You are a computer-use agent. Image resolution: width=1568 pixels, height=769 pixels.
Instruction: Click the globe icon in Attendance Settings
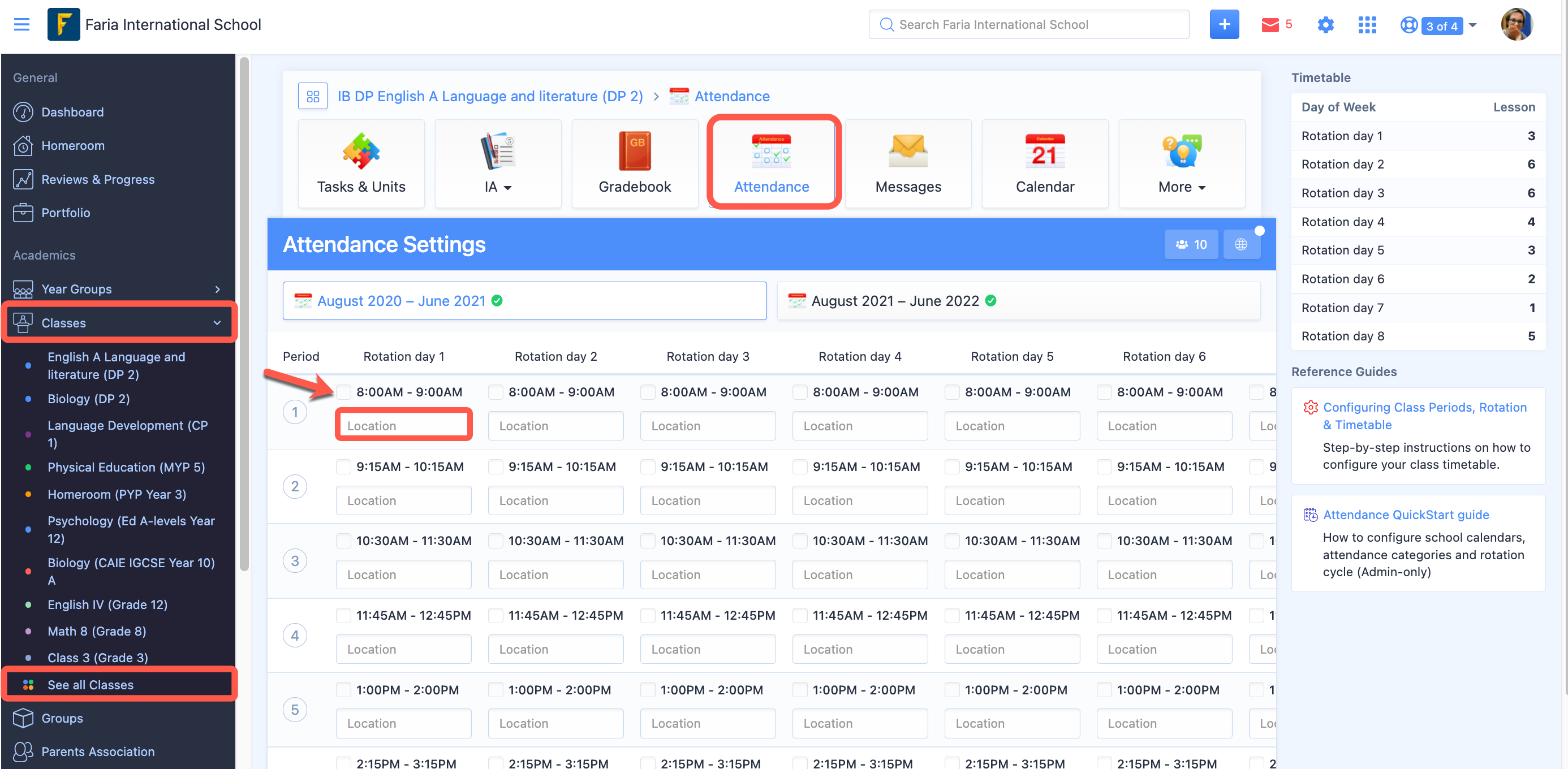[x=1240, y=244]
